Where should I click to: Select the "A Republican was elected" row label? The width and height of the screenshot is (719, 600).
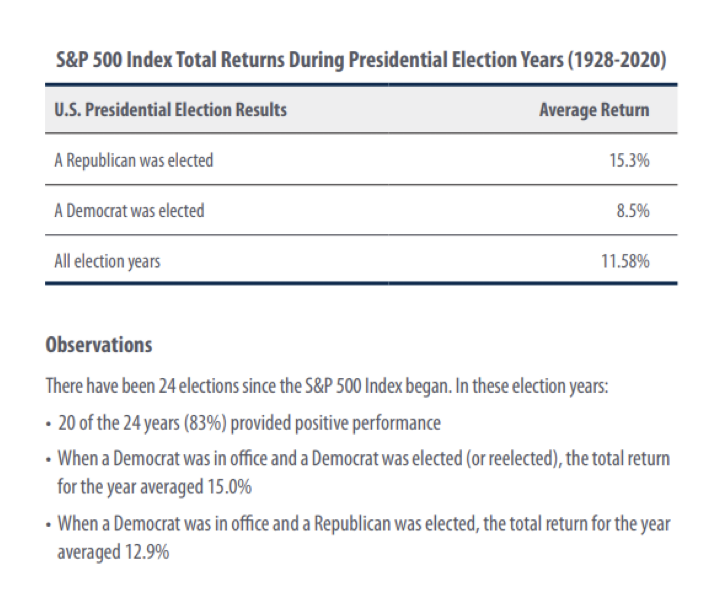click(133, 160)
